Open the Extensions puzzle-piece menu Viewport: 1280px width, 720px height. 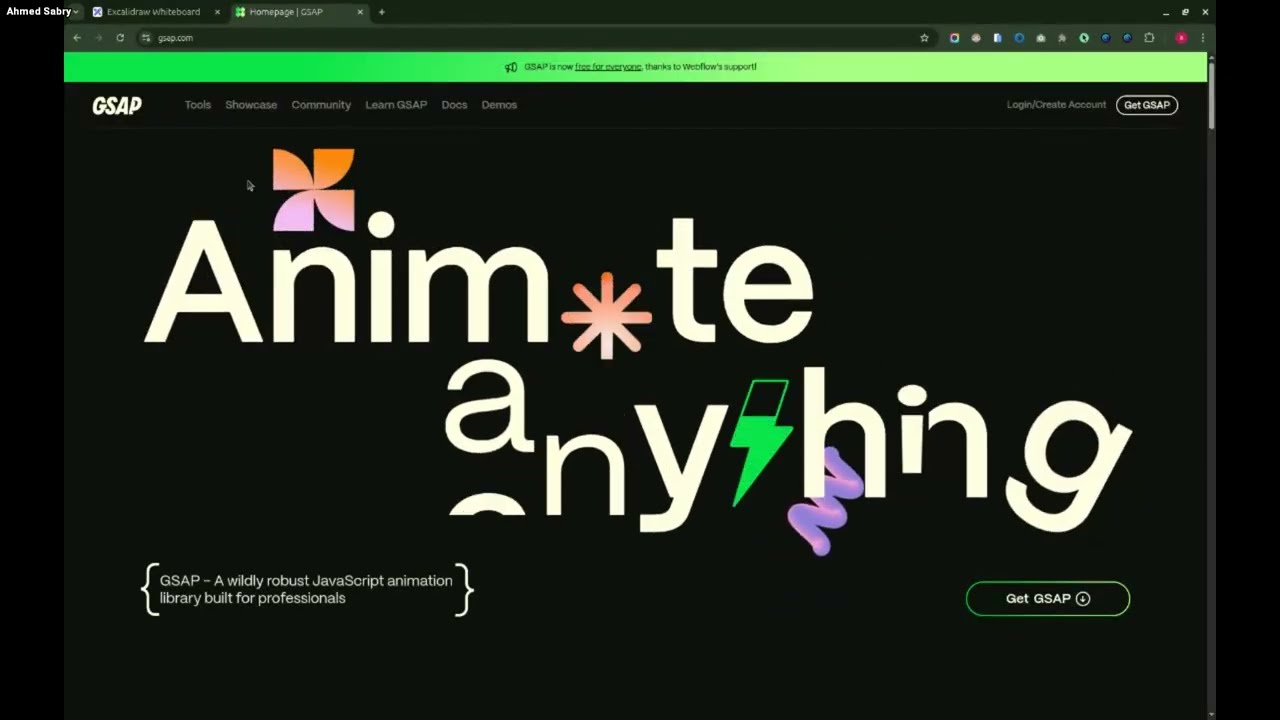(x=1149, y=38)
